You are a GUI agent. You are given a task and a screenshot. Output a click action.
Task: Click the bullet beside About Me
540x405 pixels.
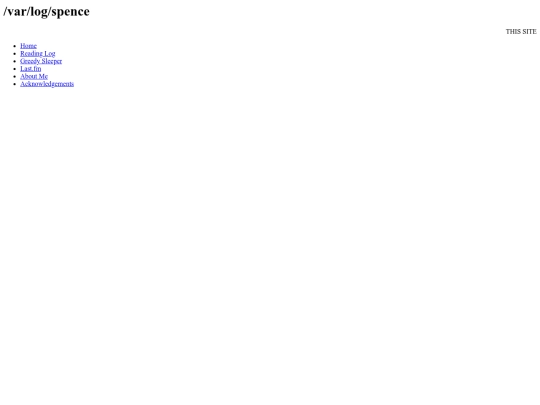click(x=14, y=76)
